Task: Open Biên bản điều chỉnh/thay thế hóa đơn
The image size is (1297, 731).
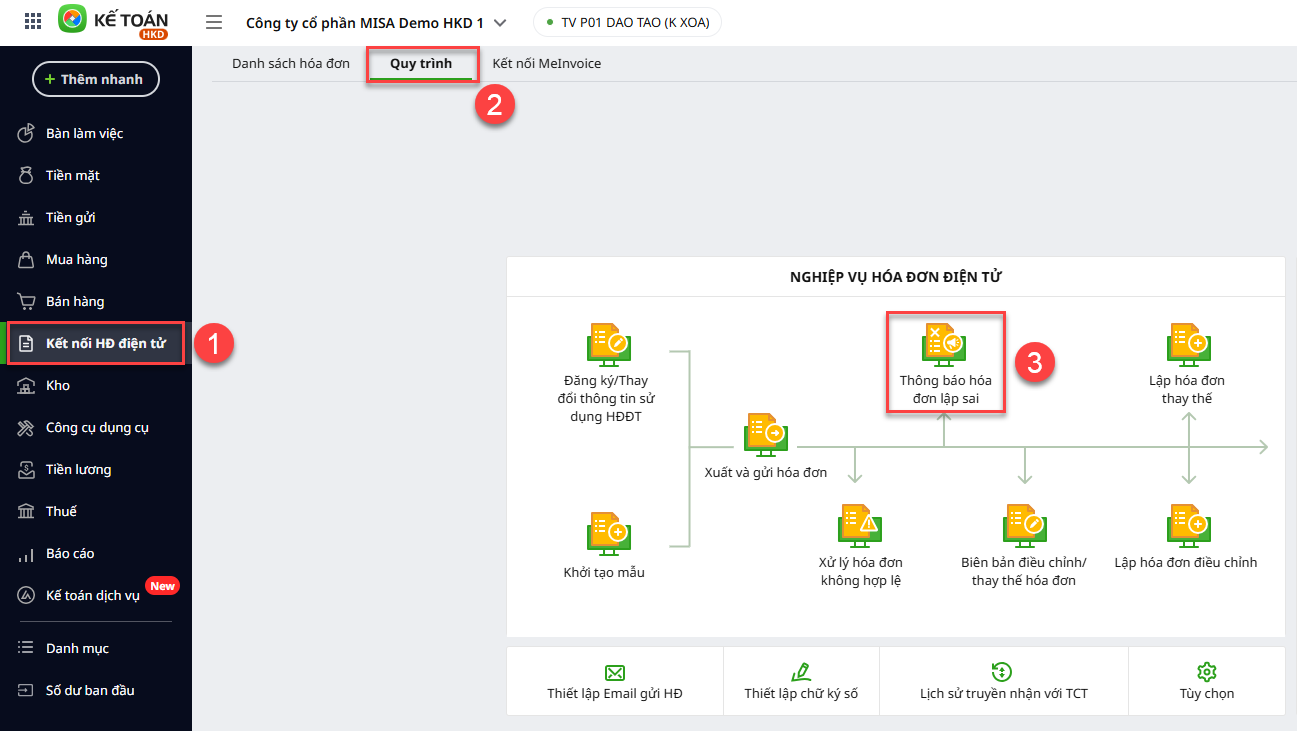Action: click(x=1024, y=525)
